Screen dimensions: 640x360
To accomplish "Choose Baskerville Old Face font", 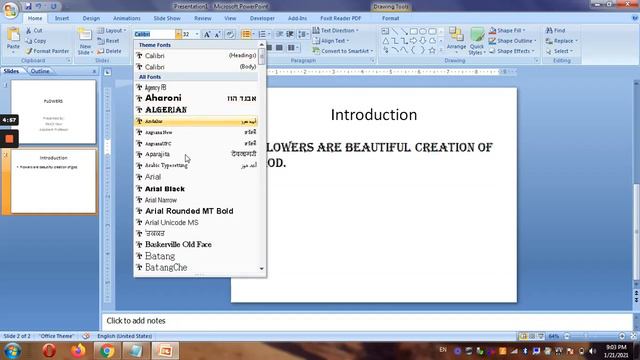I will click(197, 244).
